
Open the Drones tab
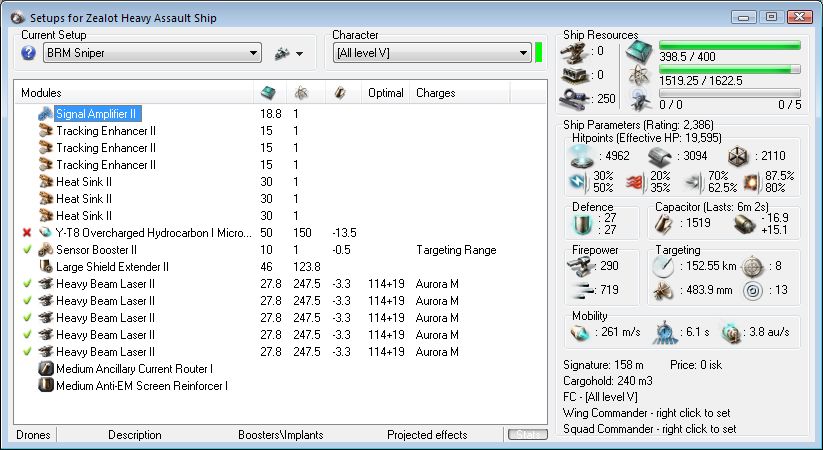point(33,435)
